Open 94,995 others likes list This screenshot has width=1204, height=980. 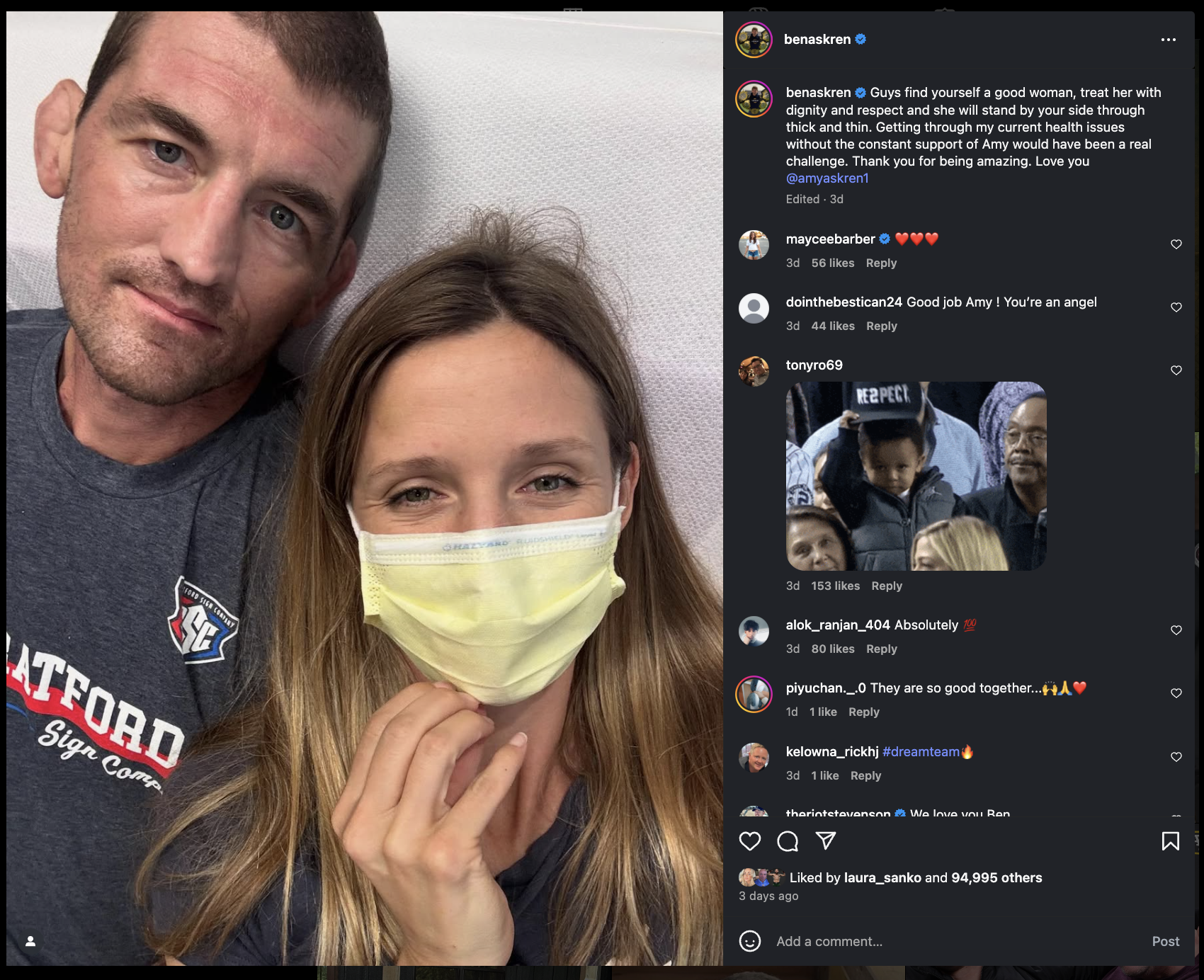(996, 878)
